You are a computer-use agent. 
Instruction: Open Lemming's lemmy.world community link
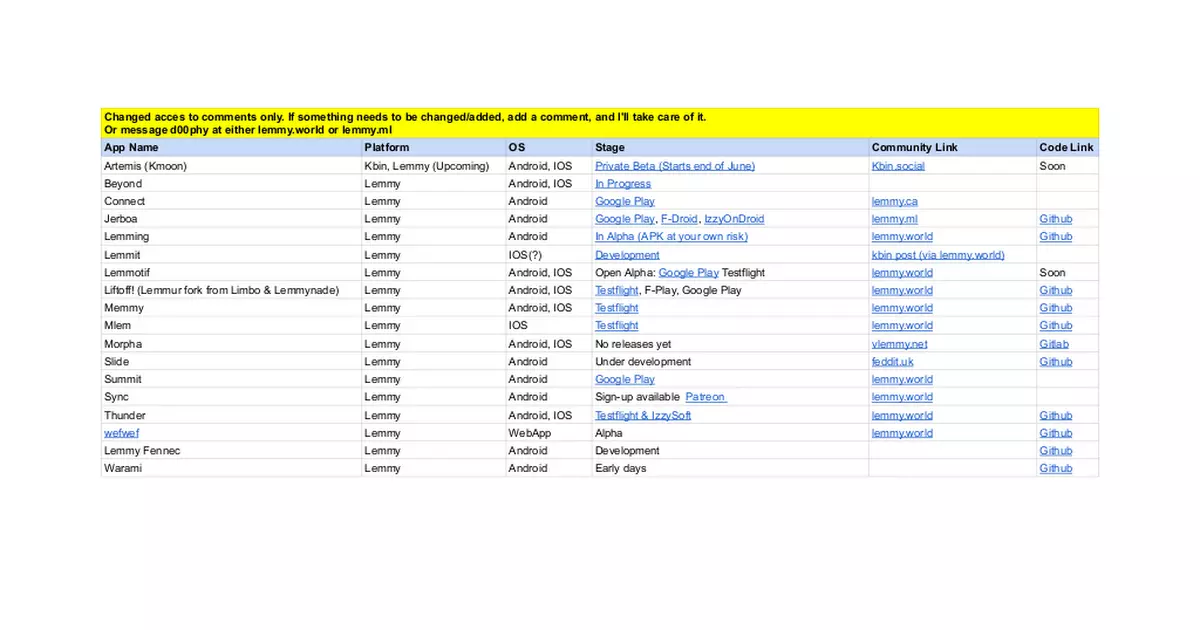coord(902,237)
